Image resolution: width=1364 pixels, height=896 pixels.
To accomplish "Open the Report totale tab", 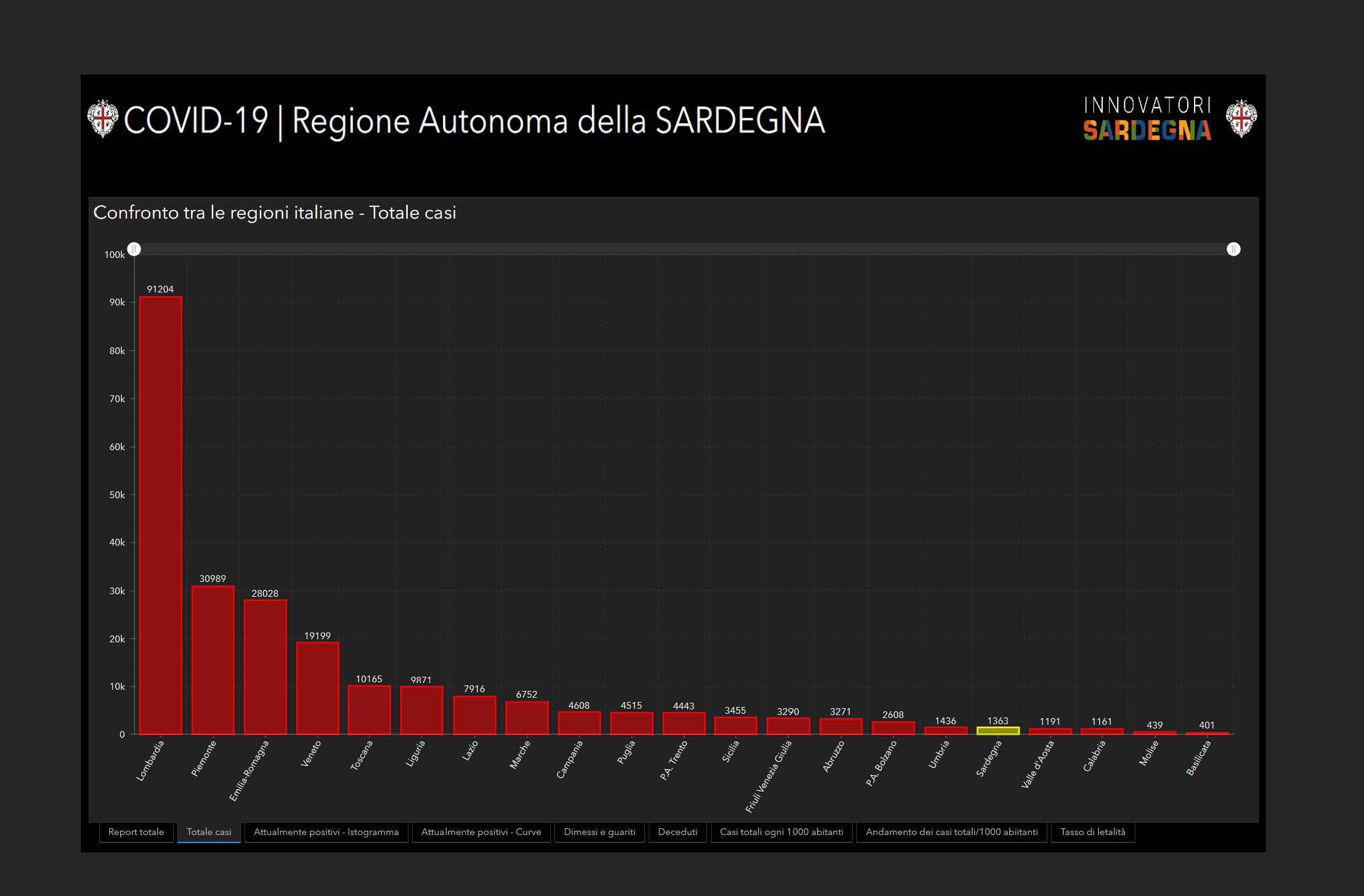I will tap(136, 832).
